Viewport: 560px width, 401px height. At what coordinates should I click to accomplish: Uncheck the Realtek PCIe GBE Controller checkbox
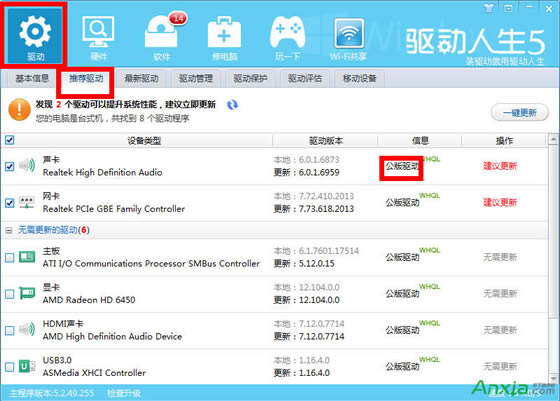tap(10, 203)
